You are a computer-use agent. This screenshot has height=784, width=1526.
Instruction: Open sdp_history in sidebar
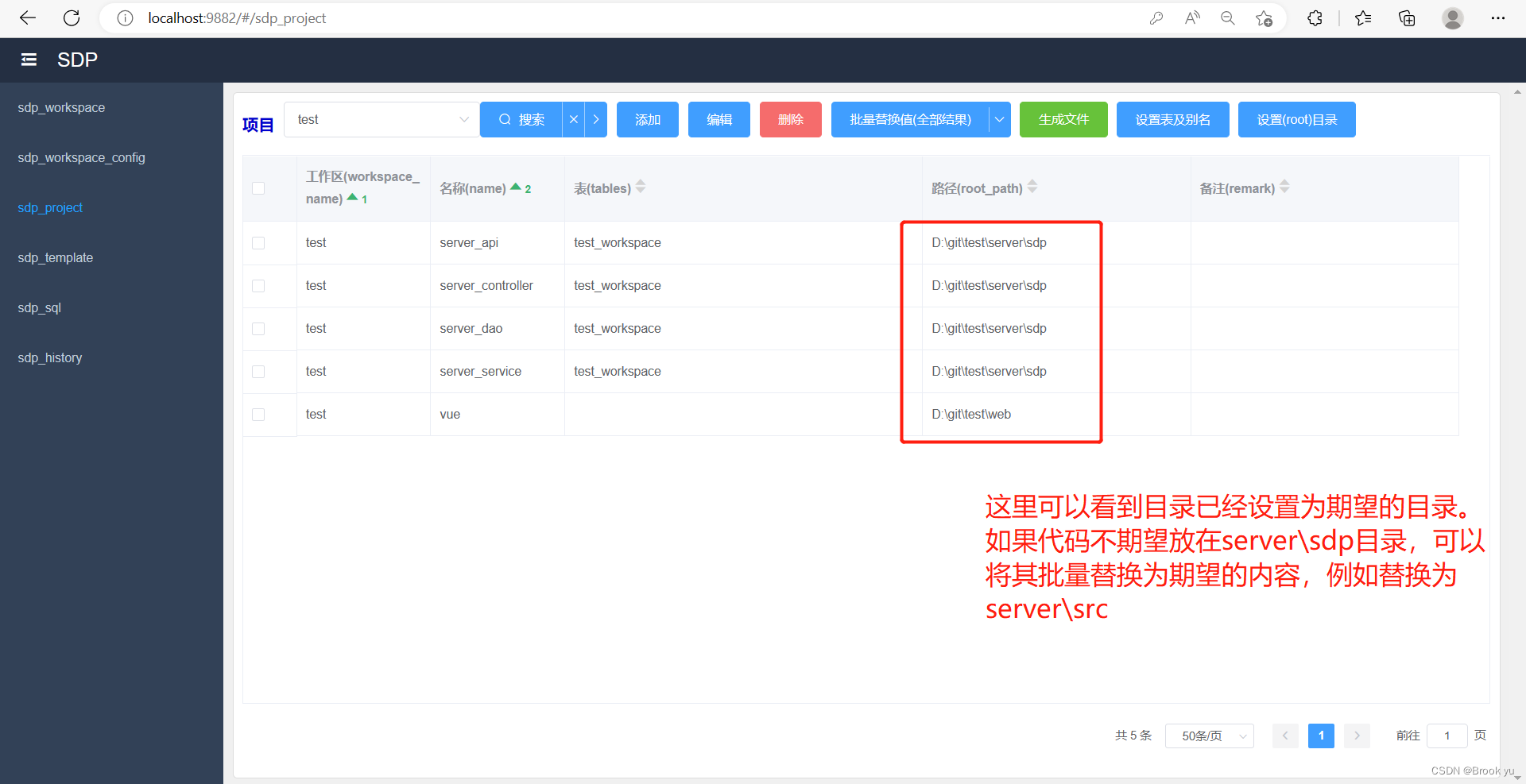coord(50,357)
